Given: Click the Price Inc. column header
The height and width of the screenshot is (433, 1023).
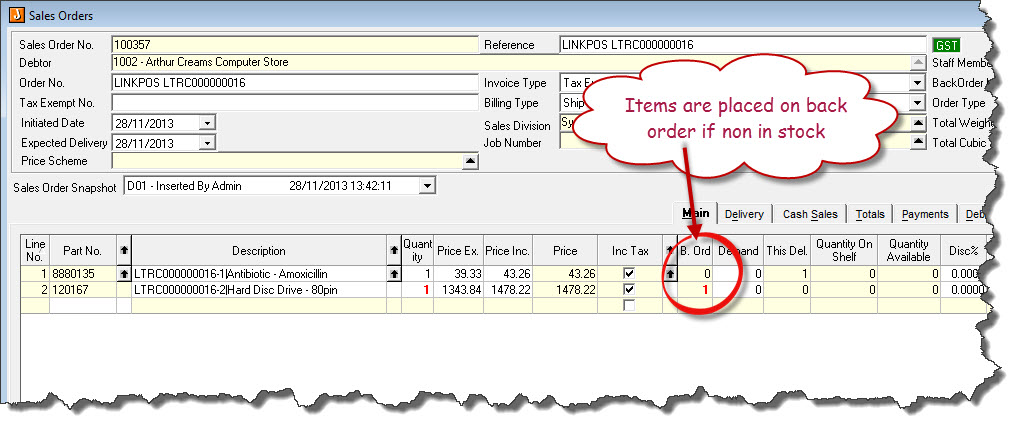Looking at the screenshot, I should coord(508,250).
